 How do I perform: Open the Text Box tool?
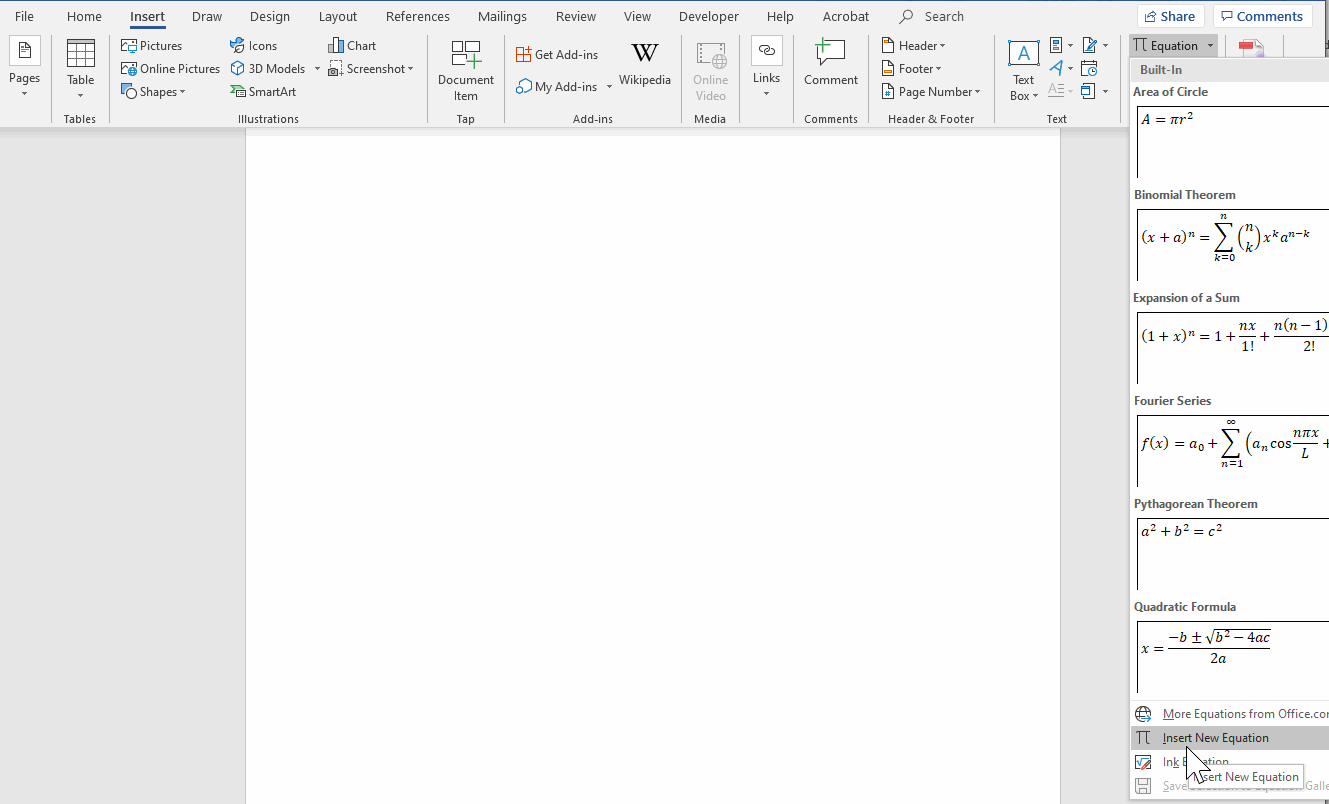pyautogui.click(x=1023, y=70)
